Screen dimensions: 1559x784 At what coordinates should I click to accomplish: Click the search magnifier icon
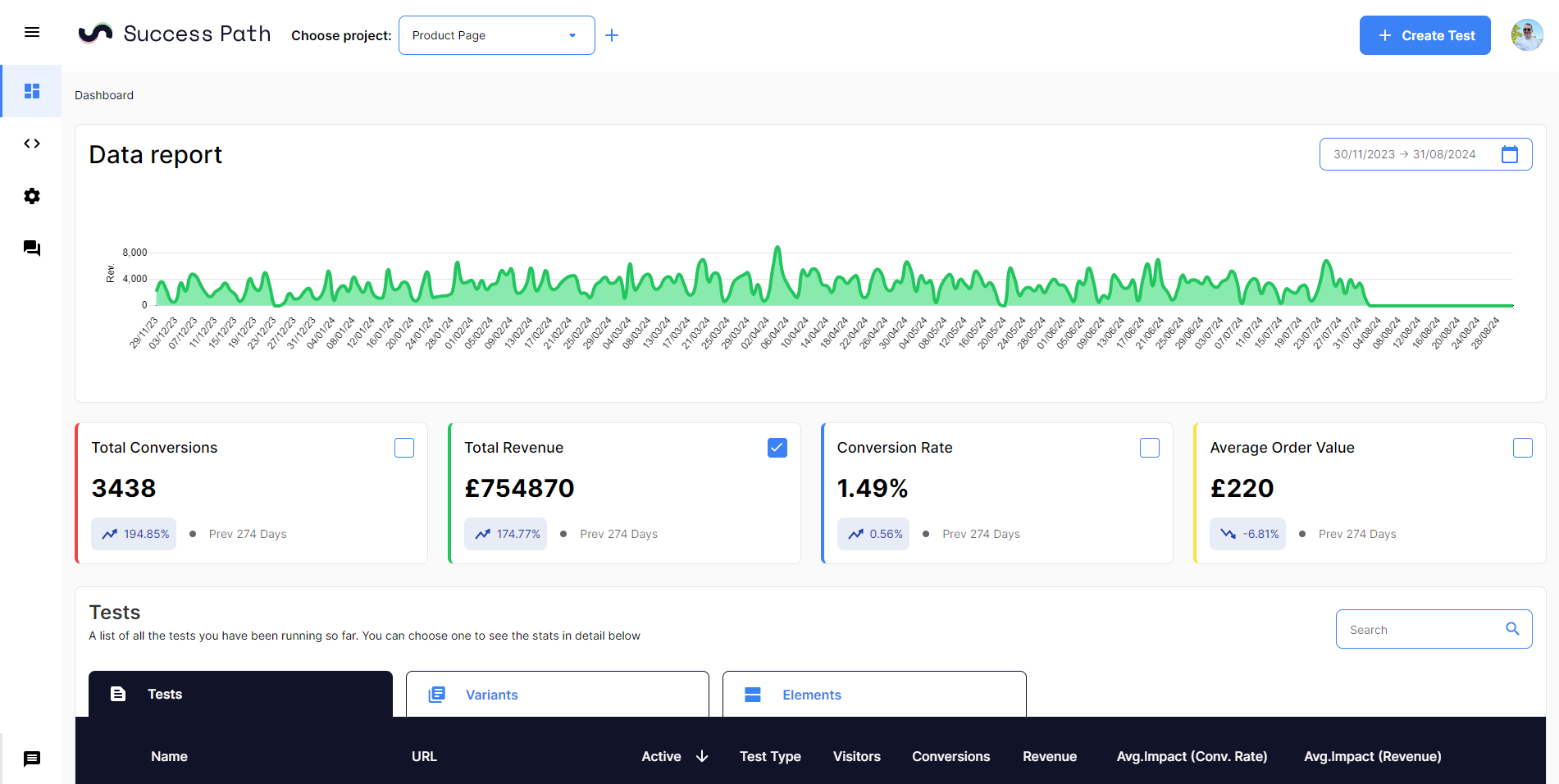[1512, 629]
